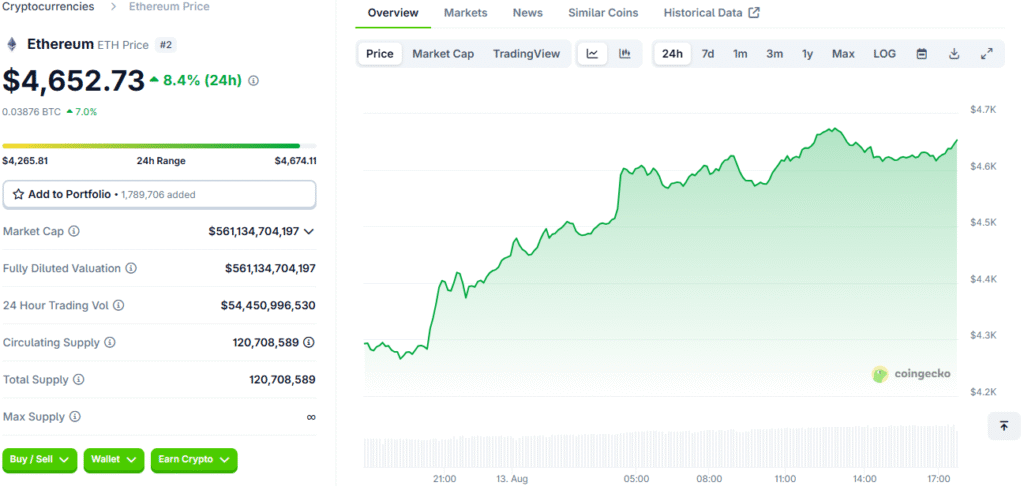The height and width of the screenshot is (486, 1024).
Task: Click the #2 rank badge
Action: 166,45
